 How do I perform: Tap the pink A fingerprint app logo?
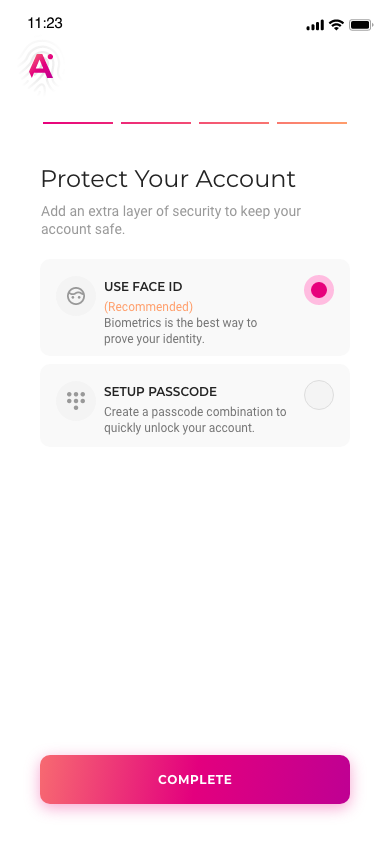point(41,67)
